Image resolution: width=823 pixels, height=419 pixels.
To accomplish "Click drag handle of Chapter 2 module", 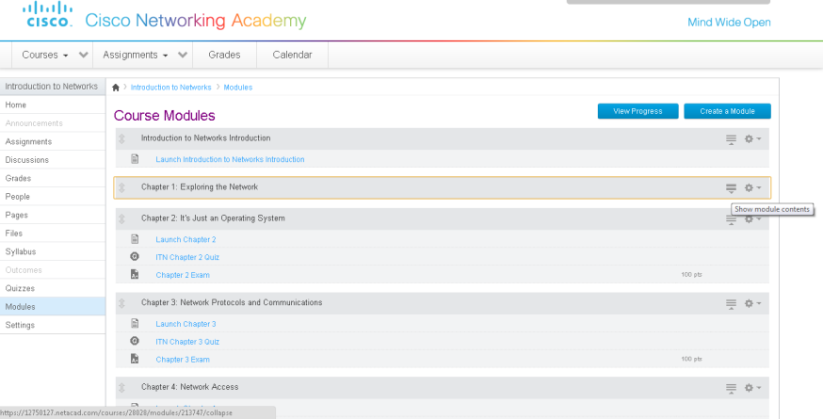I will (x=122, y=218).
